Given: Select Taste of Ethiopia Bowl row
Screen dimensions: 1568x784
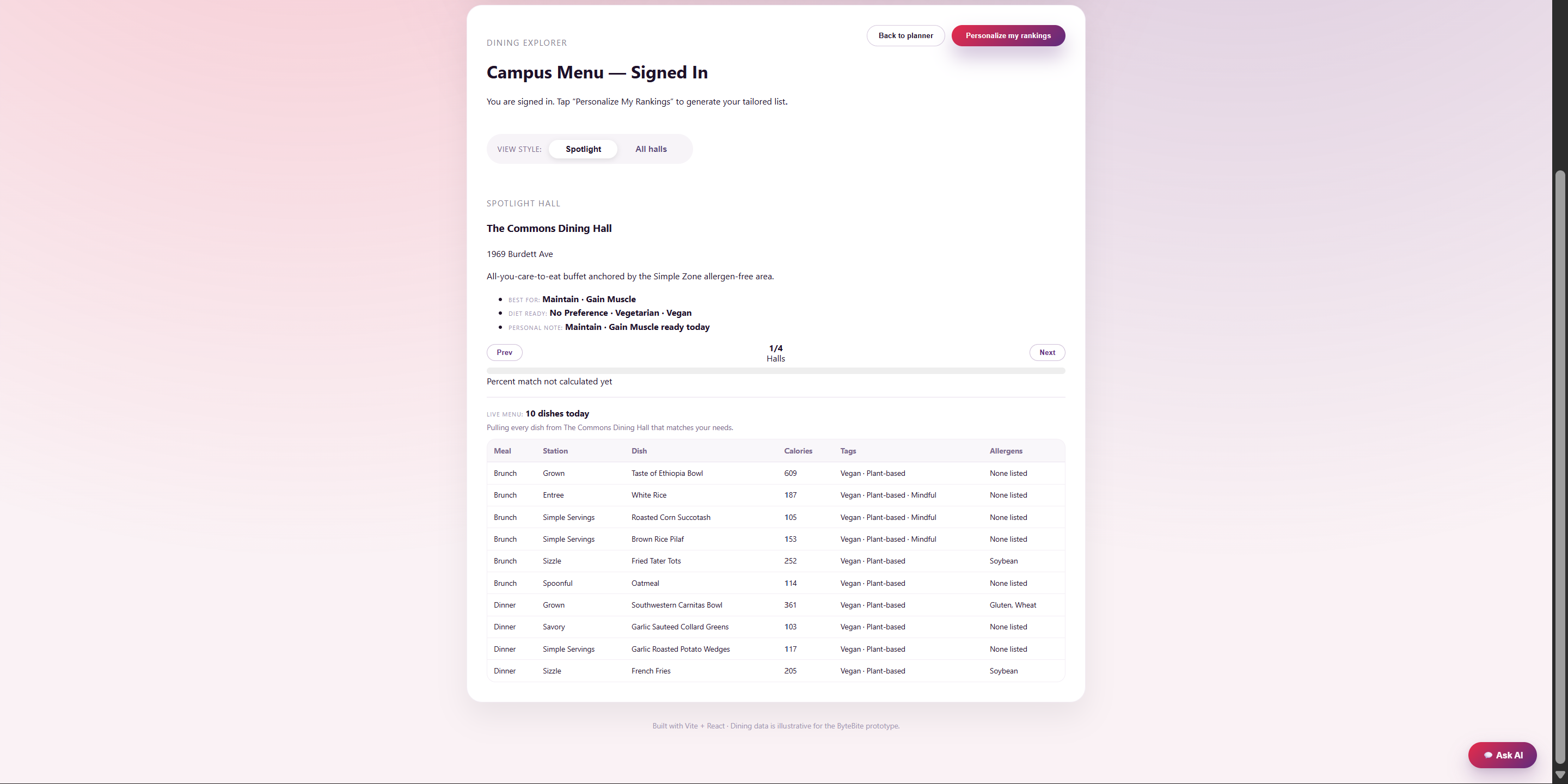Looking at the screenshot, I should pyautogui.click(x=666, y=473).
